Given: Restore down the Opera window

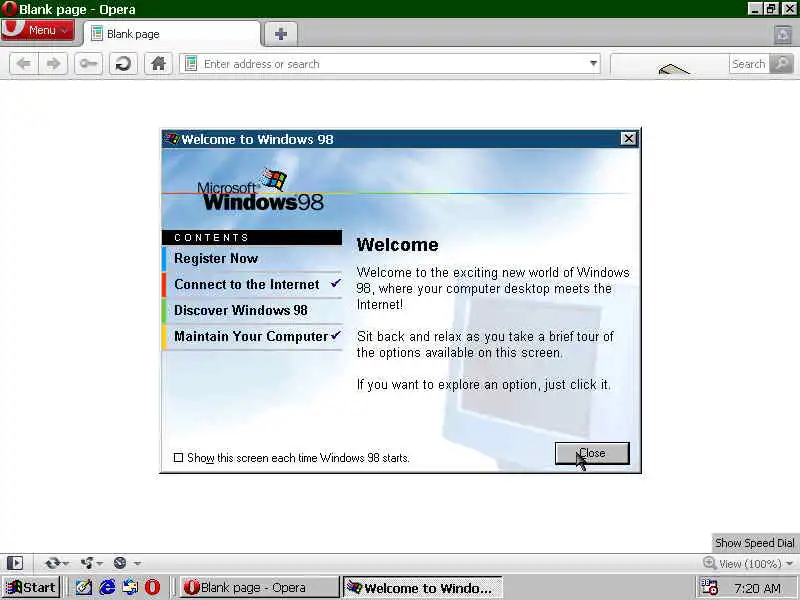Looking at the screenshot, I should [771, 9].
